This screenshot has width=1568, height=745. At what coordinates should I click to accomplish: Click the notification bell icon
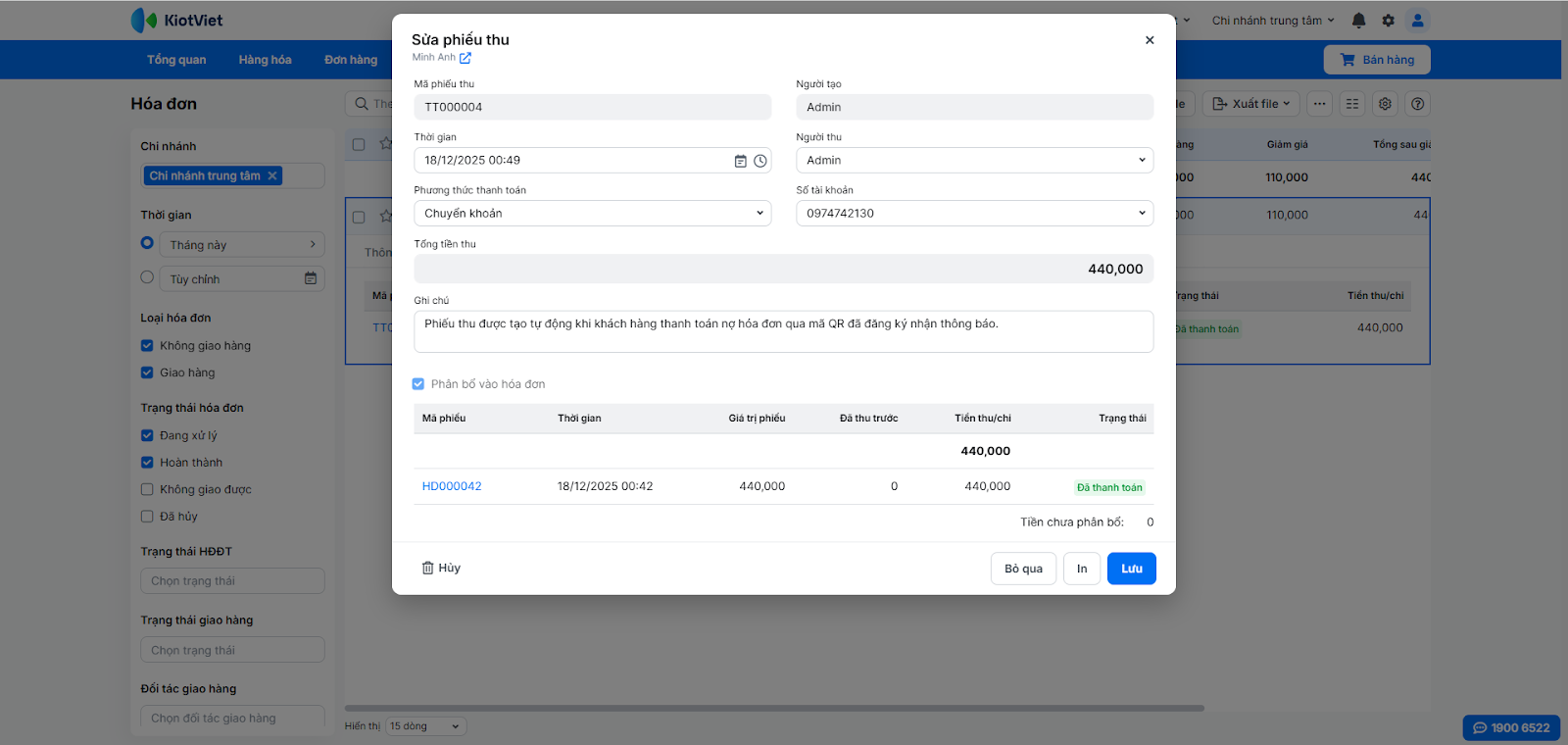1358,21
